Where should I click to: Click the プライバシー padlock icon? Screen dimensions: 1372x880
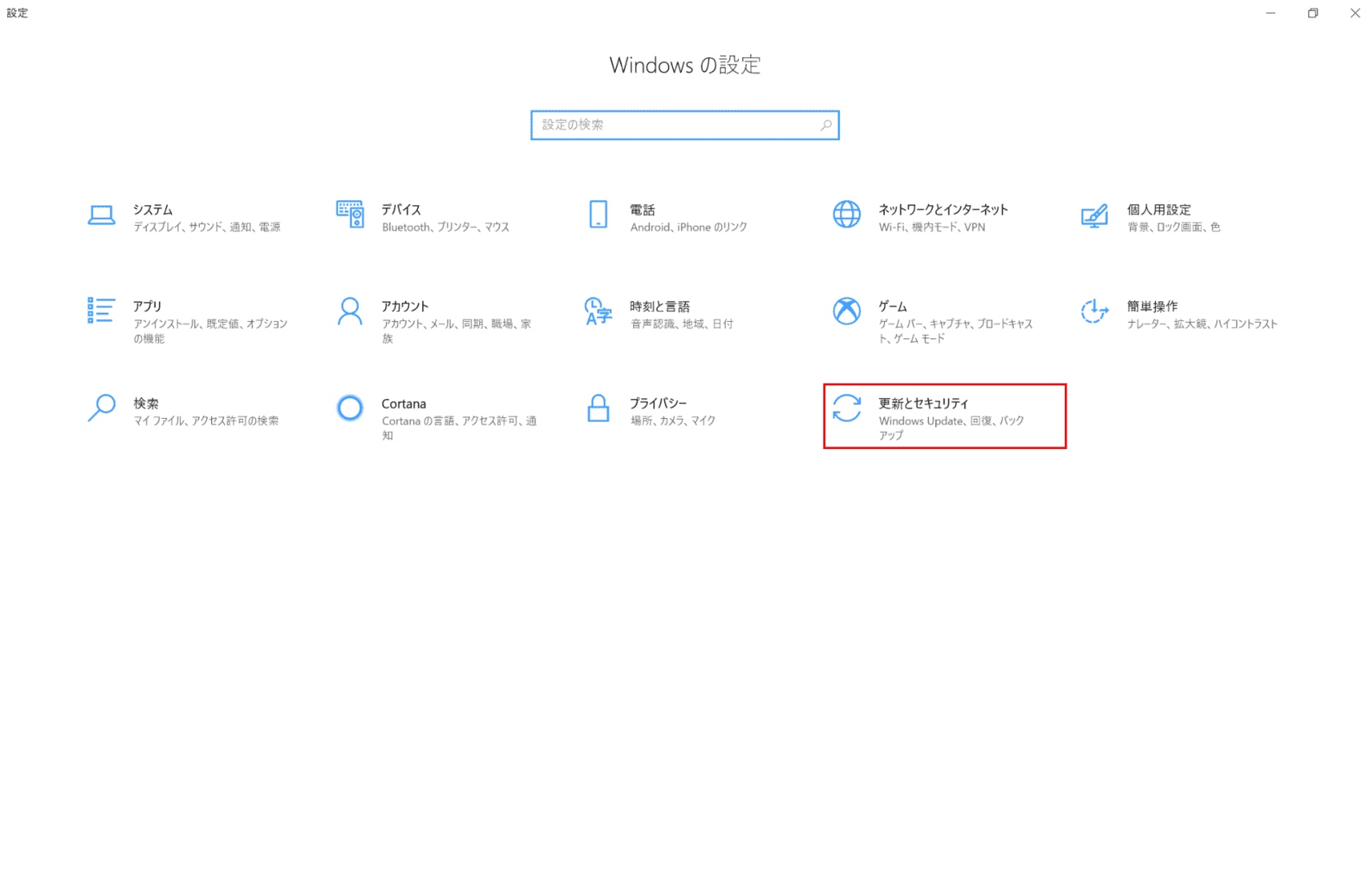pyautogui.click(x=598, y=408)
